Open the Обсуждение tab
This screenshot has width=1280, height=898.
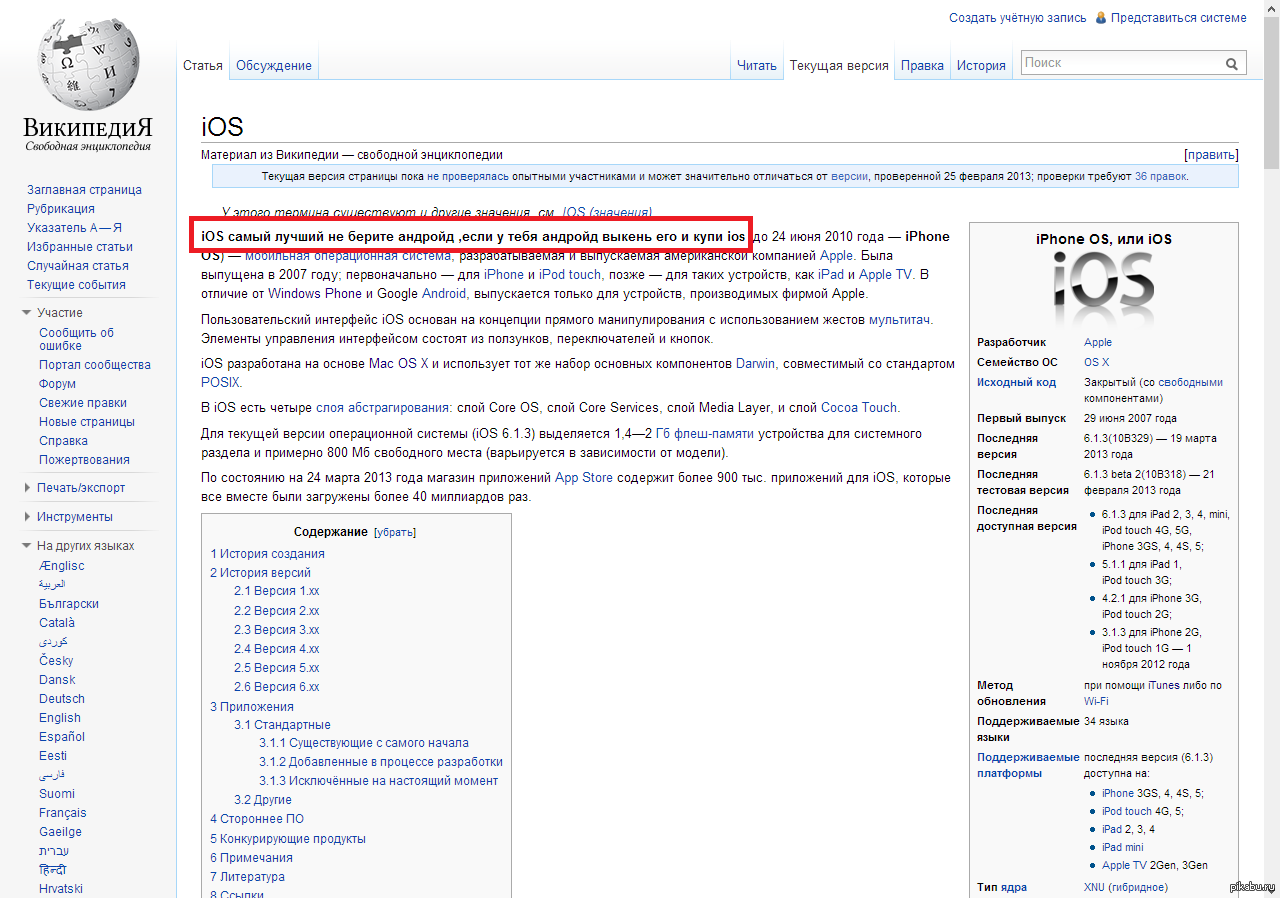(x=274, y=65)
